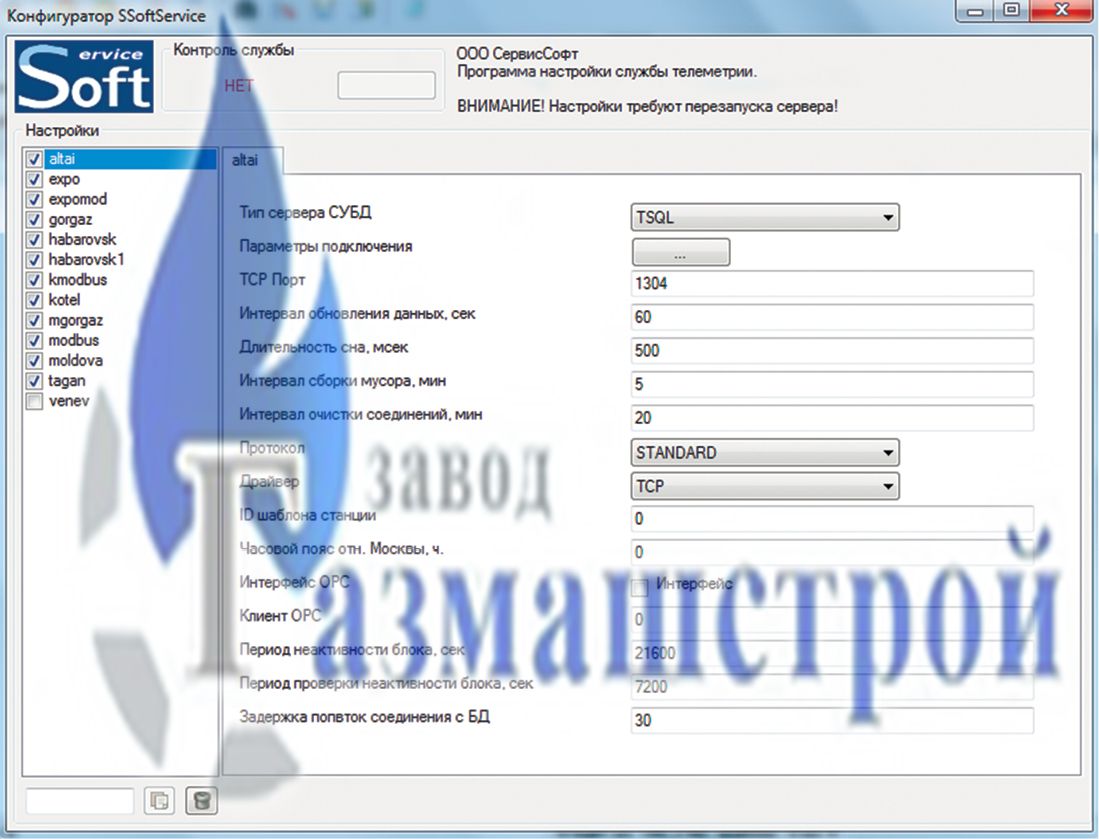The image size is (1099, 839).
Task: Select kotel in the settings list
Action: [x=64, y=301]
